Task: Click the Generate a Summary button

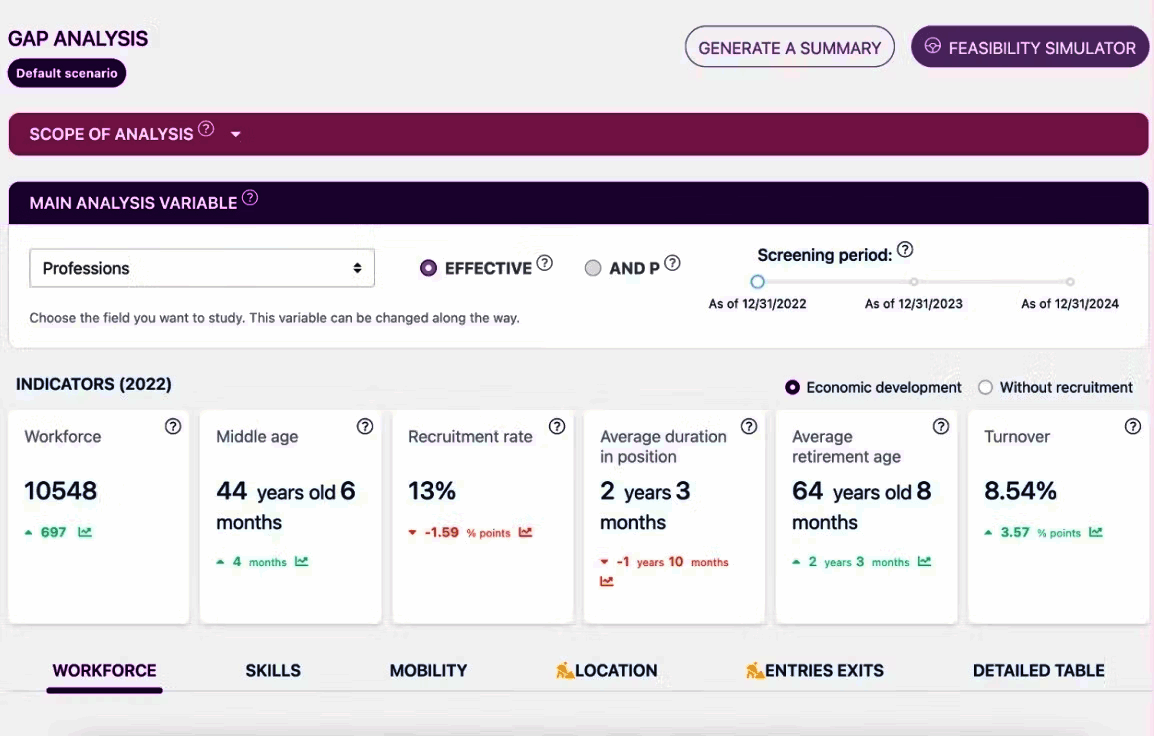Action: [x=789, y=46]
